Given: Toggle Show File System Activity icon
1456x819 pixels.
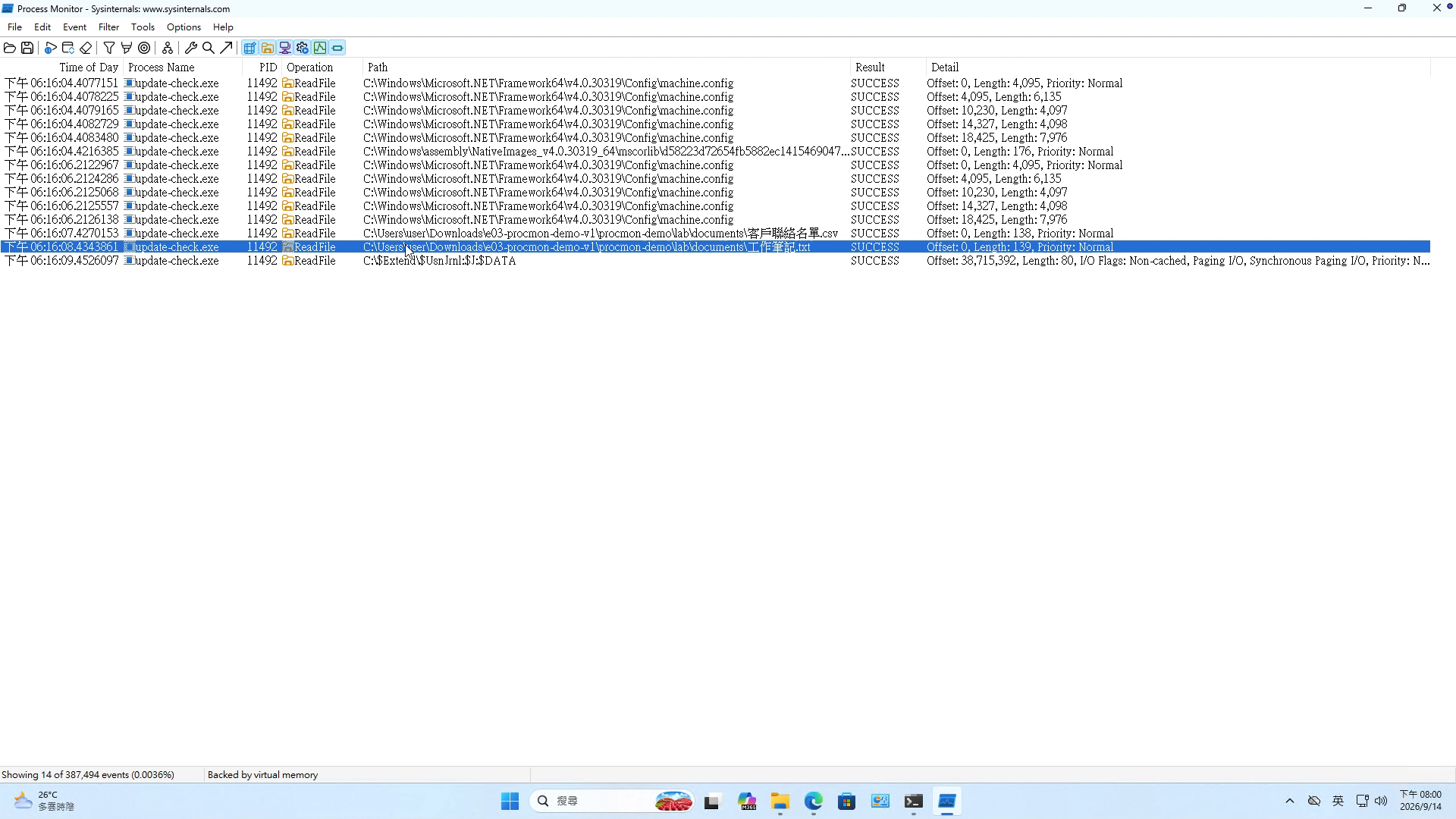Looking at the screenshot, I should coord(267,48).
